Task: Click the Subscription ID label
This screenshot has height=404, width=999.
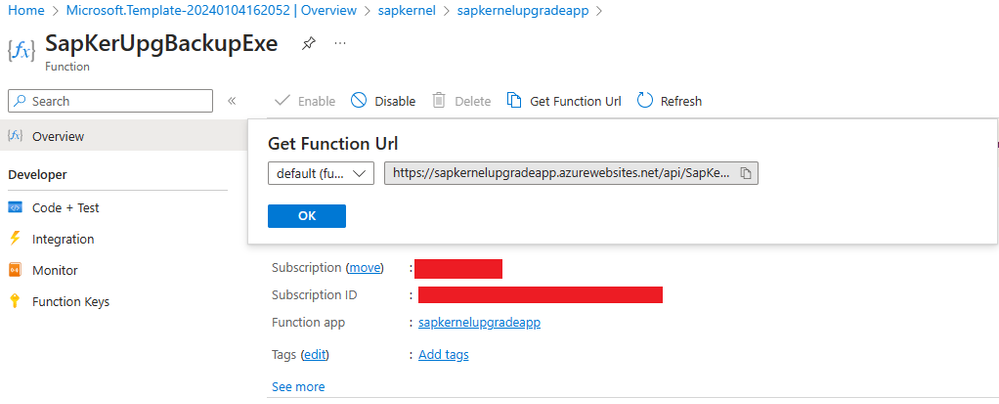Action: tap(314, 295)
